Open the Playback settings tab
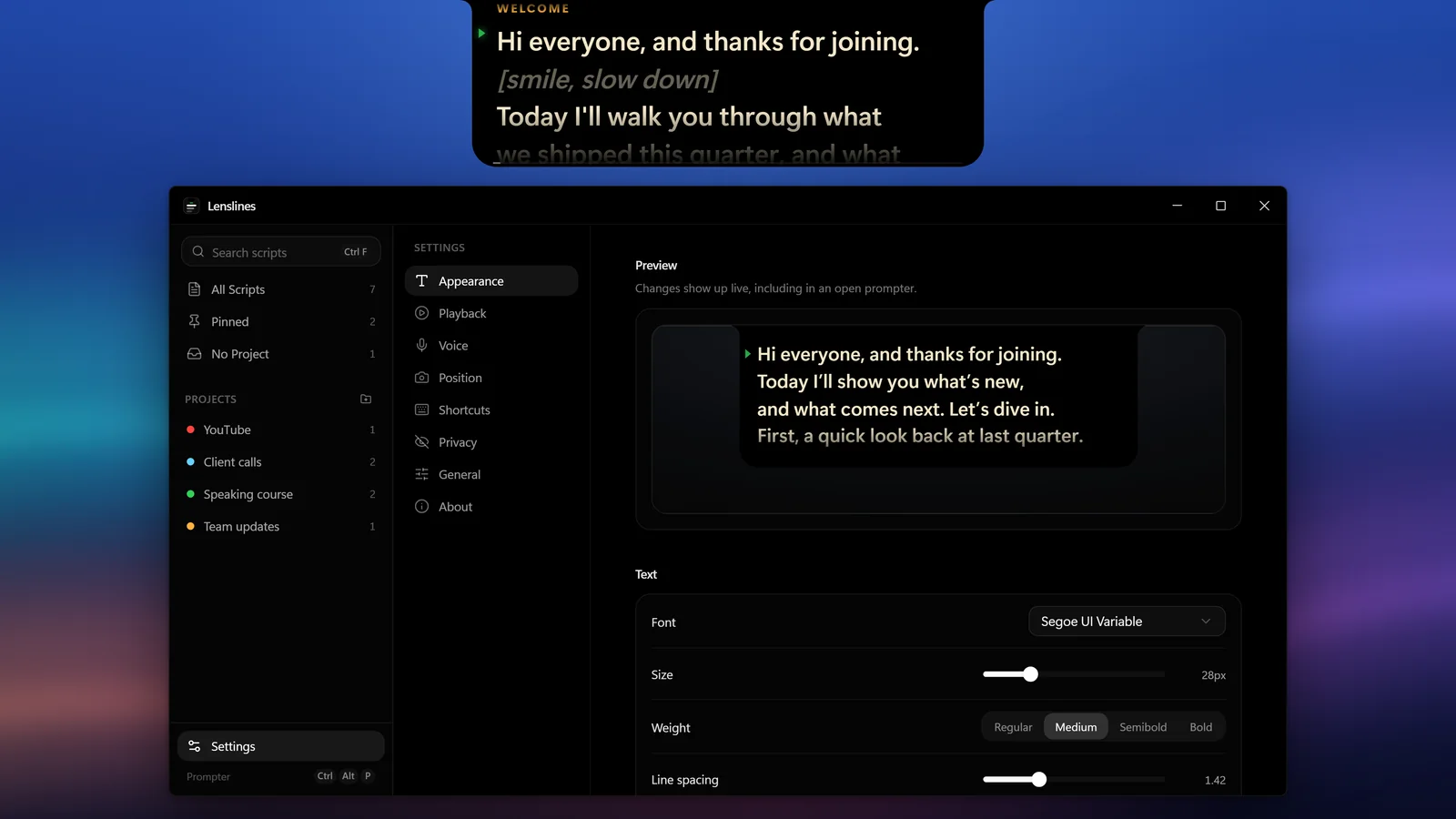Screen dimensions: 1456x819 coord(491,313)
